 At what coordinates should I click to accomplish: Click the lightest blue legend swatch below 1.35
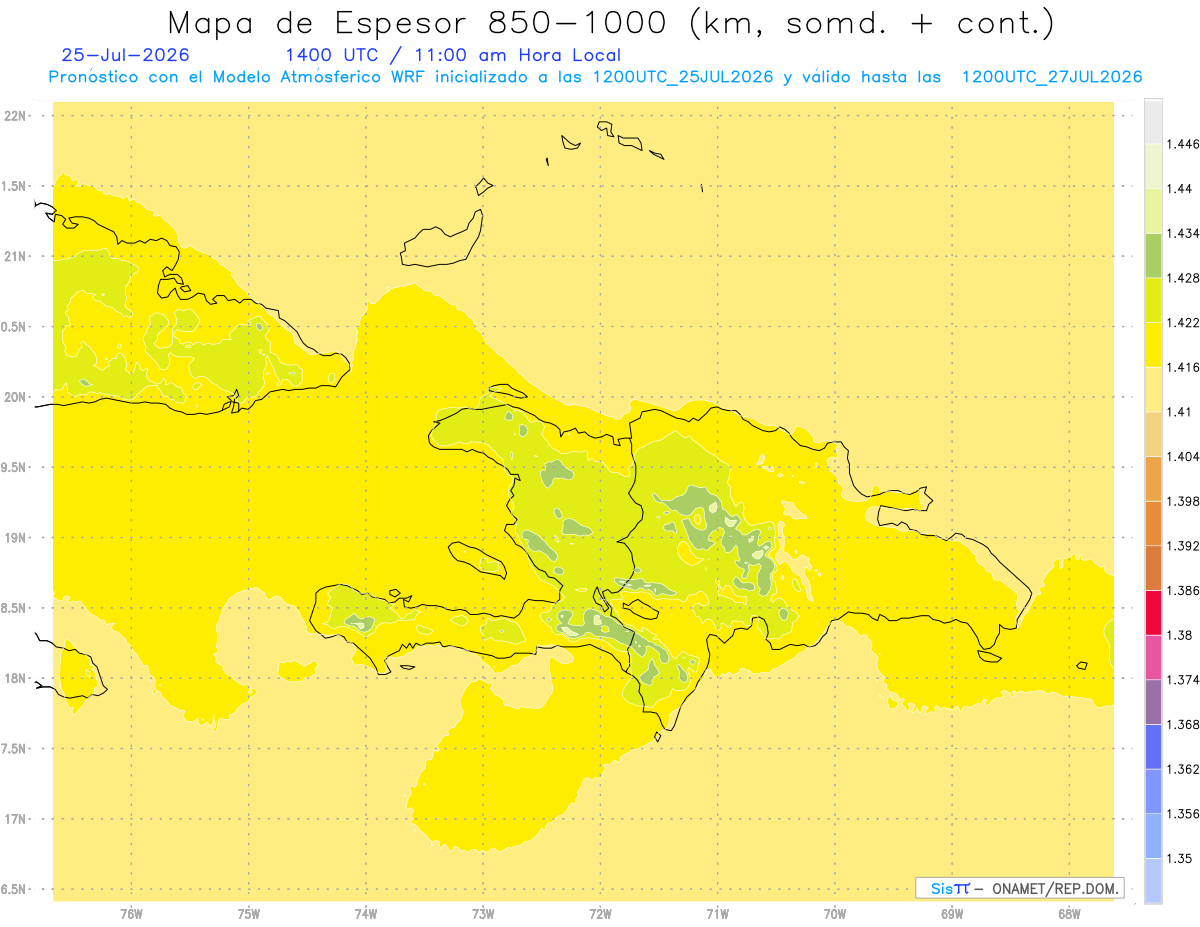click(x=1153, y=880)
